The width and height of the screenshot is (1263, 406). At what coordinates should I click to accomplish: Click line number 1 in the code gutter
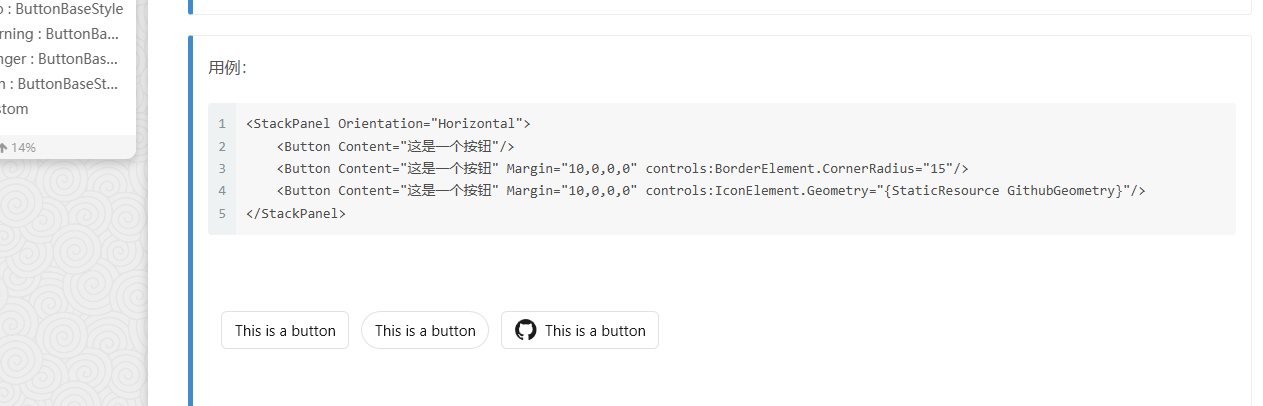point(222,124)
